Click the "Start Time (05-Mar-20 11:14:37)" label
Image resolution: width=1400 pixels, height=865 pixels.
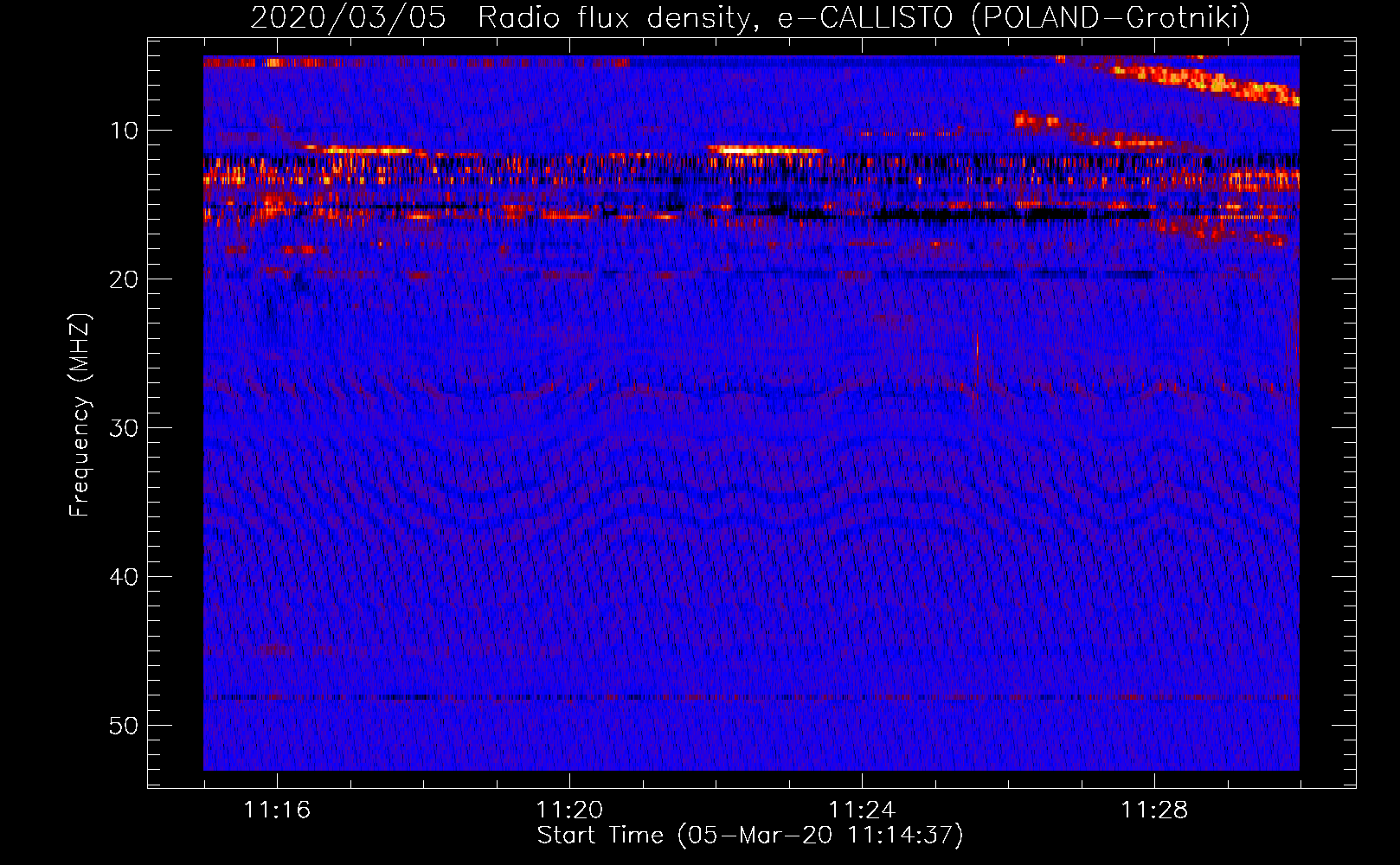coord(750,836)
